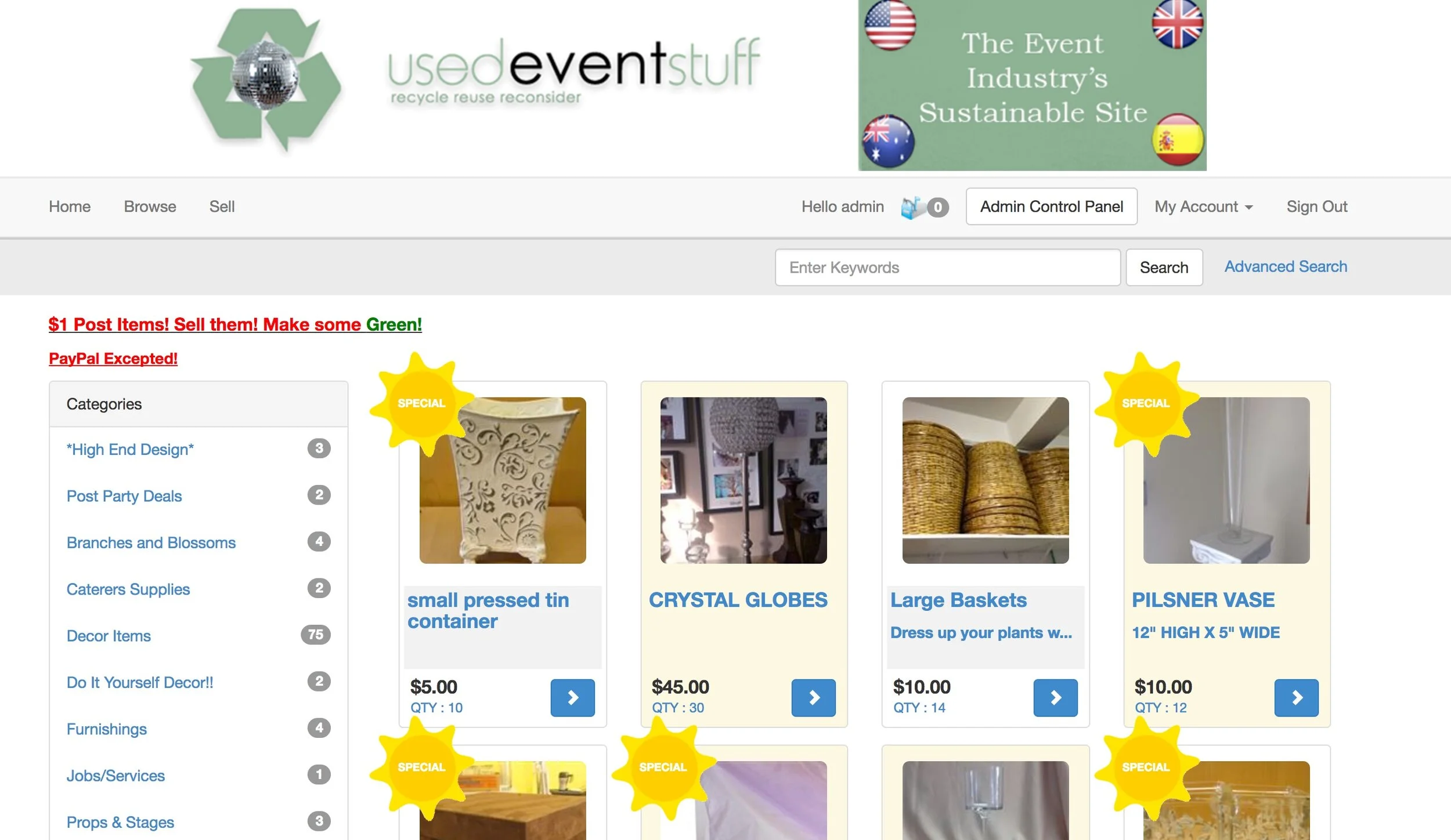Open the Admin Control Panel

pyautogui.click(x=1051, y=207)
